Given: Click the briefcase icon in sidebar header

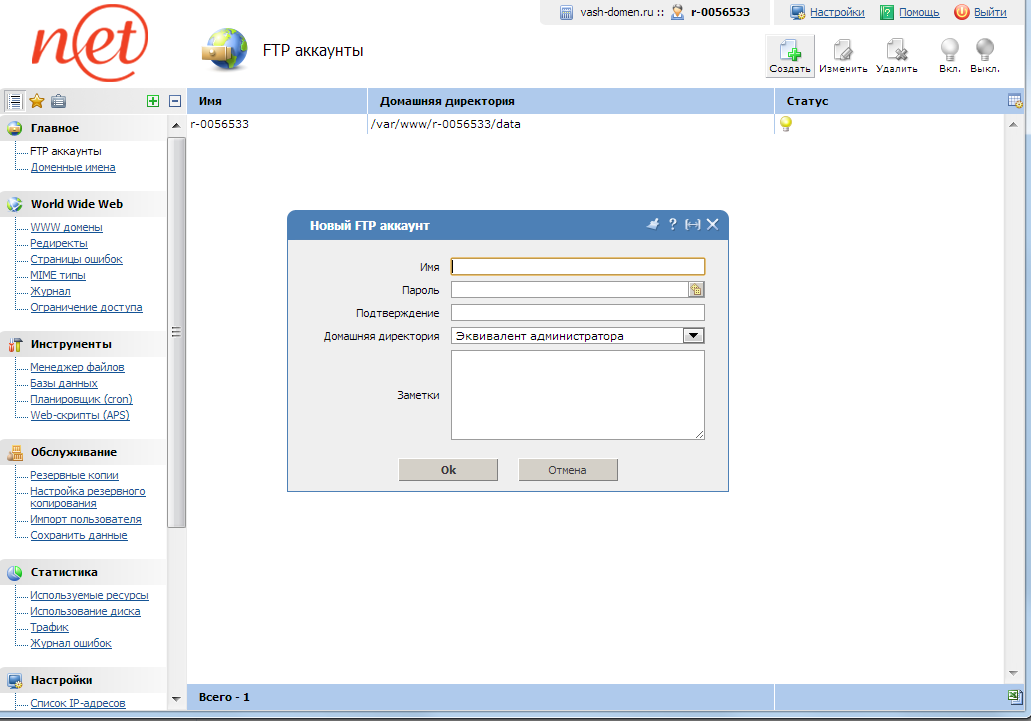Looking at the screenshot, I should click(x=58, y=100).
